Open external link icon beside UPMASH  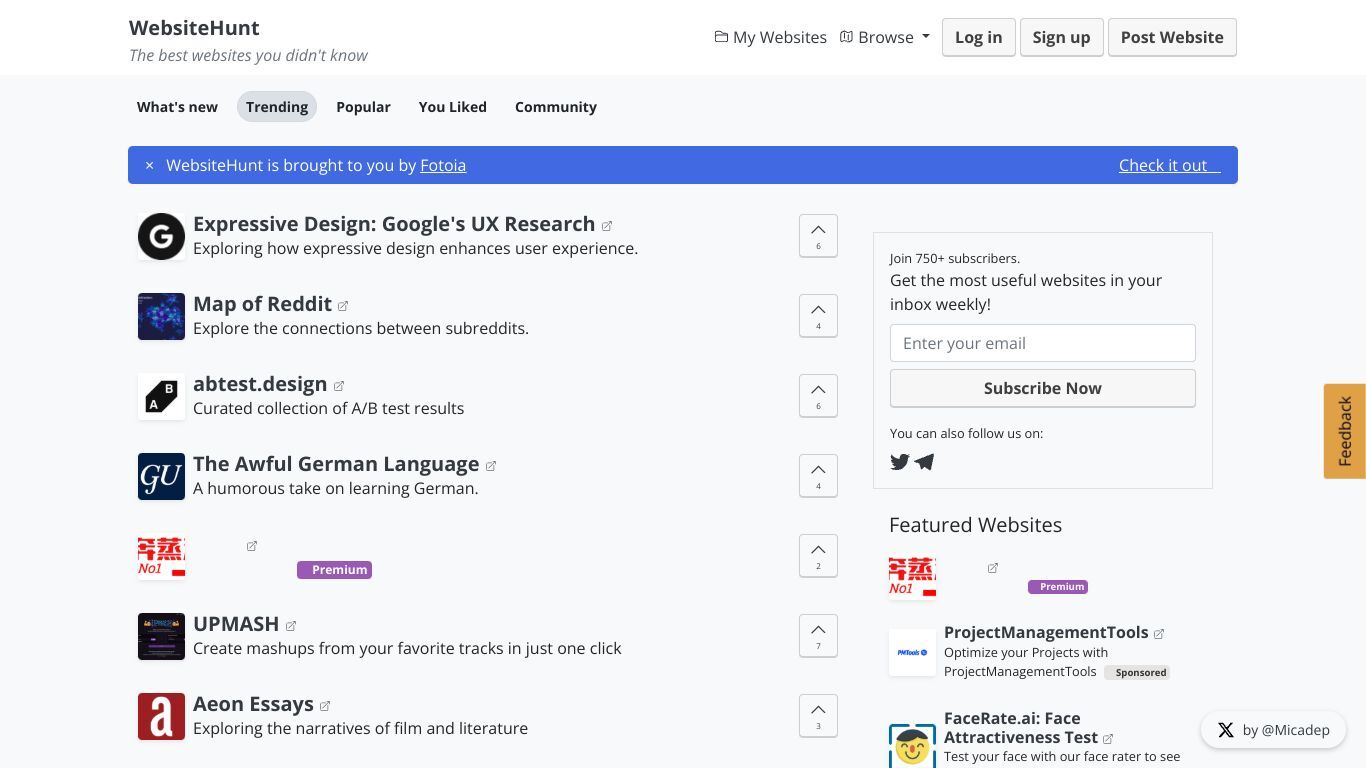(291, 626)
